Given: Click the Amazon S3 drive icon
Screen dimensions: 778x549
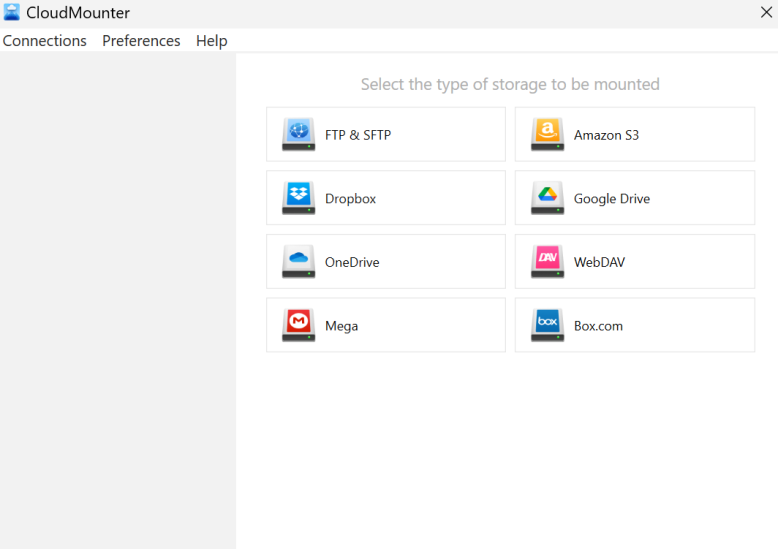Looking at the screenshot, I should click(x=547, y=134).
